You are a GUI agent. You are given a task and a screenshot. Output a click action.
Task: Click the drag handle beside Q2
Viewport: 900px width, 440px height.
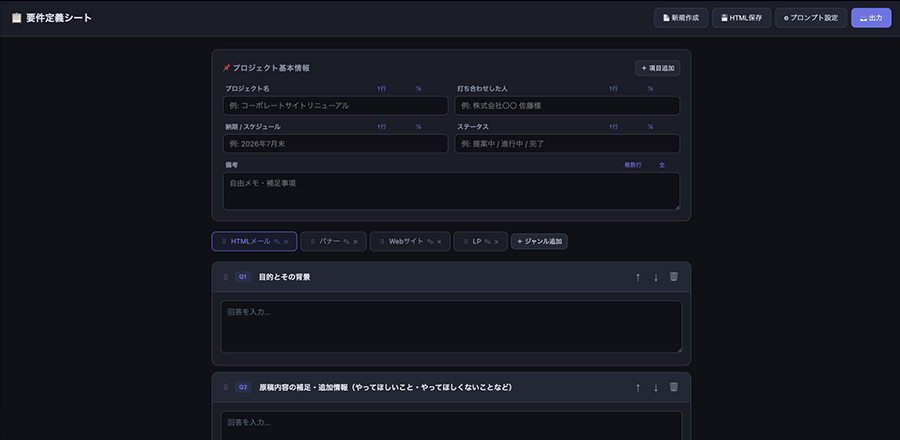[x=226, y=387]
